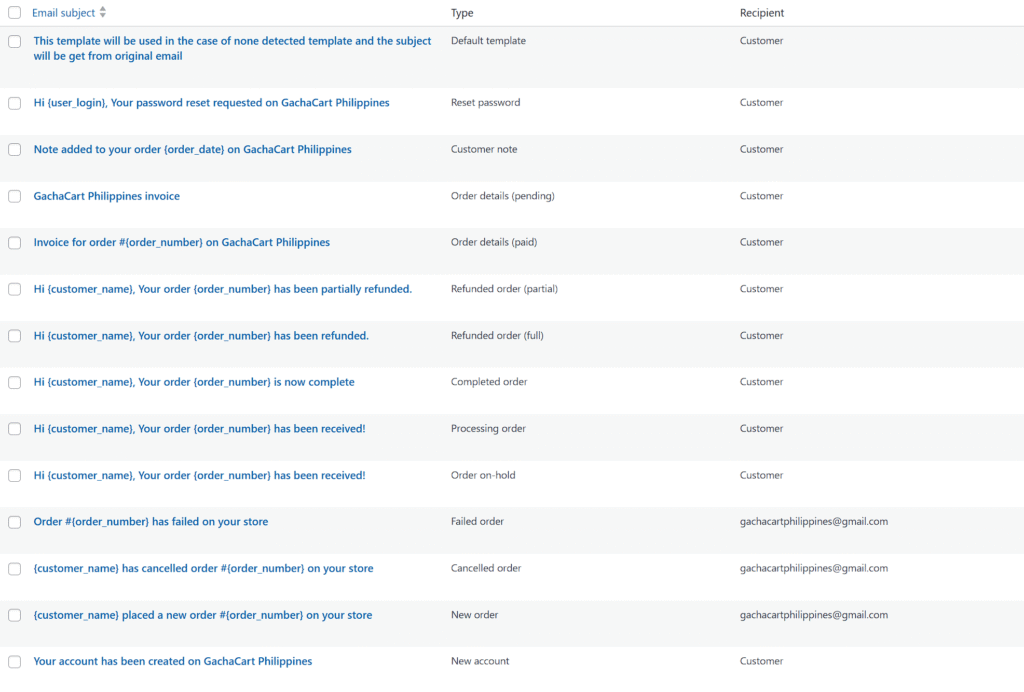Screen dimensions: 1024x692
Task: Click the 'Reset password' type cell
Action: tap(485, 102)
